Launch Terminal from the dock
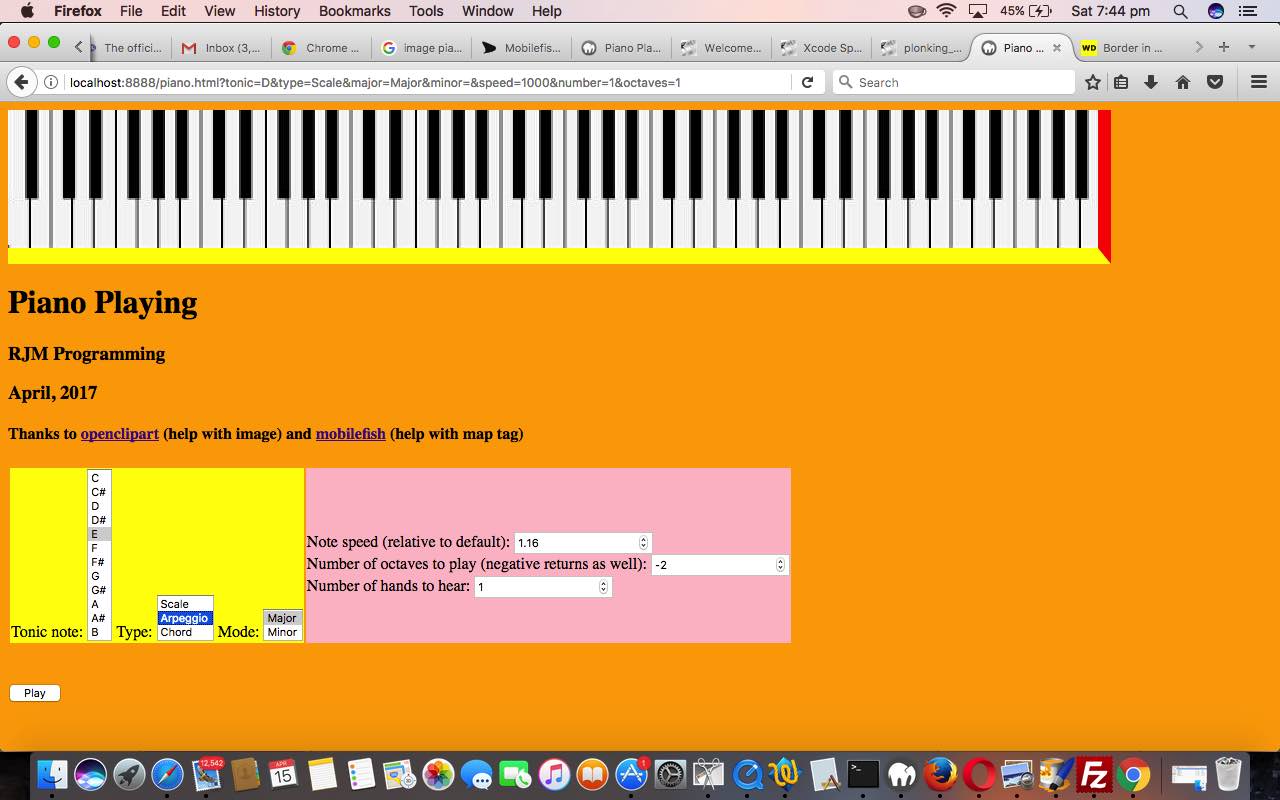 point(862,775)
